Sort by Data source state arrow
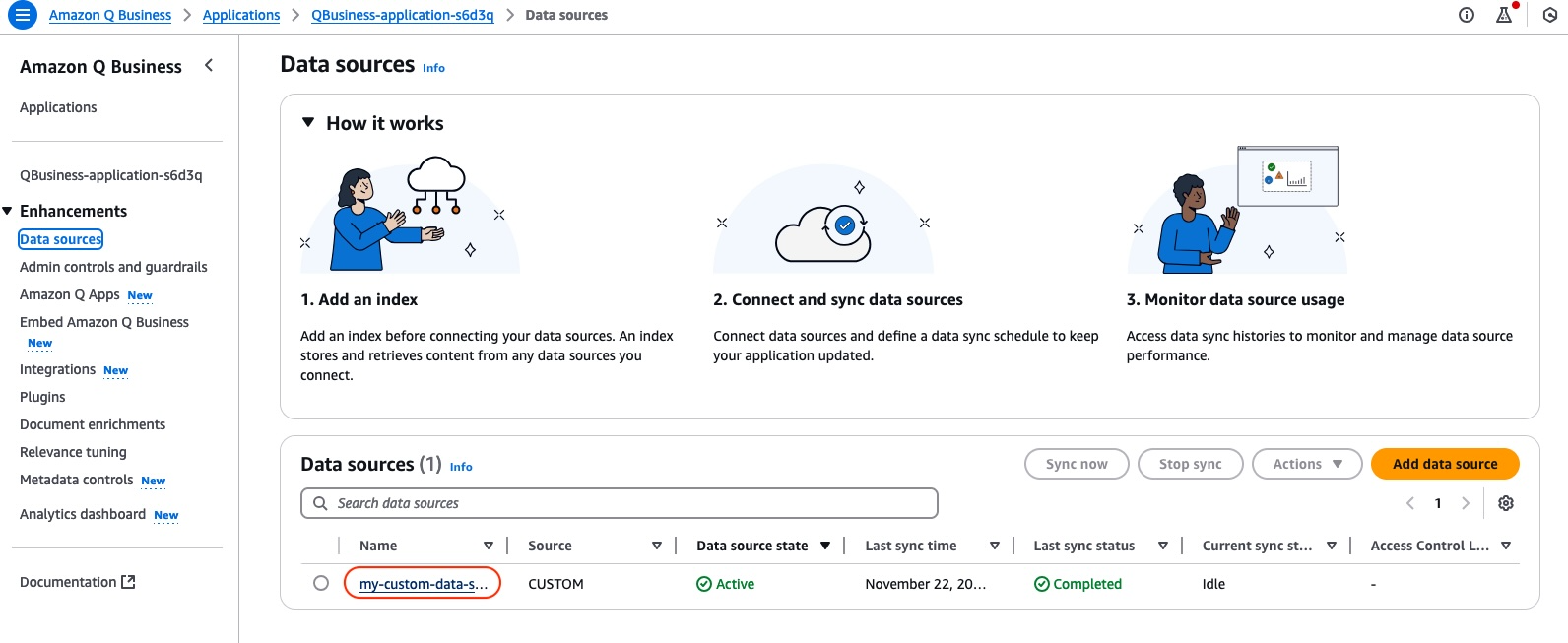 click(x=825, y=546)
